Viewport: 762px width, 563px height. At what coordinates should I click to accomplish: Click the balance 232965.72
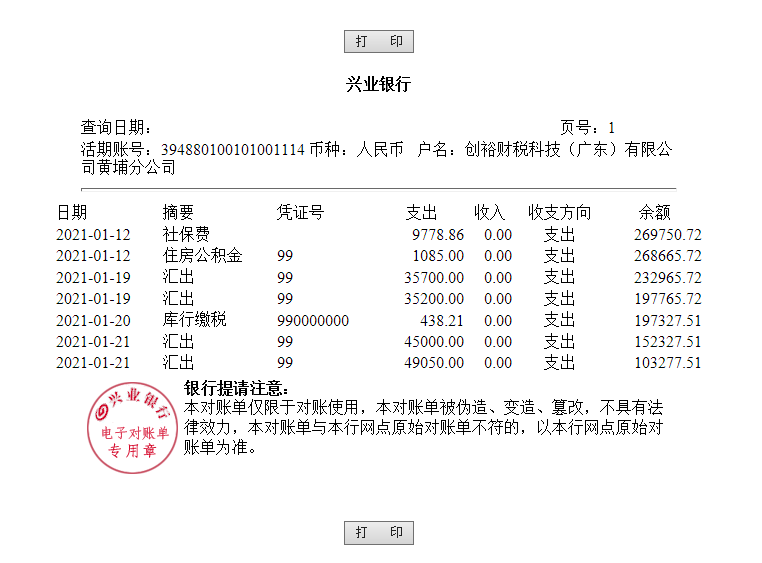[668, 277]
